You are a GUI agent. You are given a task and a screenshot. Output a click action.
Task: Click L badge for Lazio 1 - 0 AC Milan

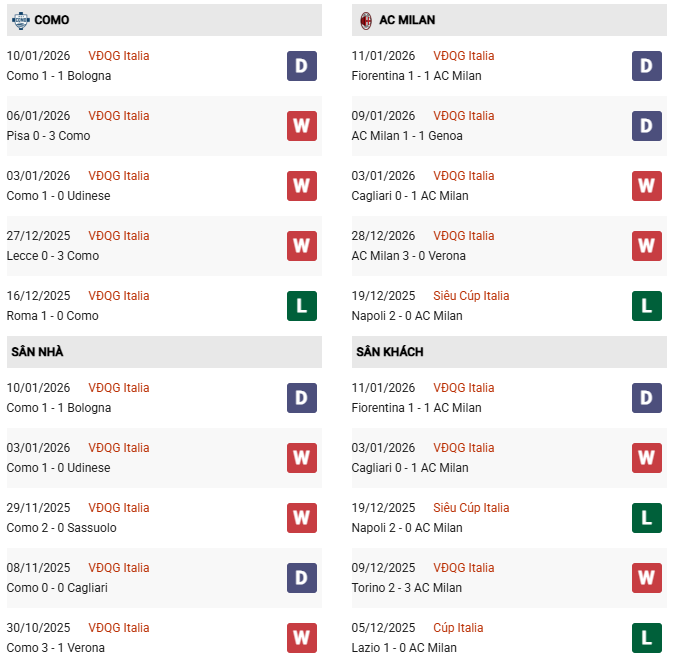646,638
